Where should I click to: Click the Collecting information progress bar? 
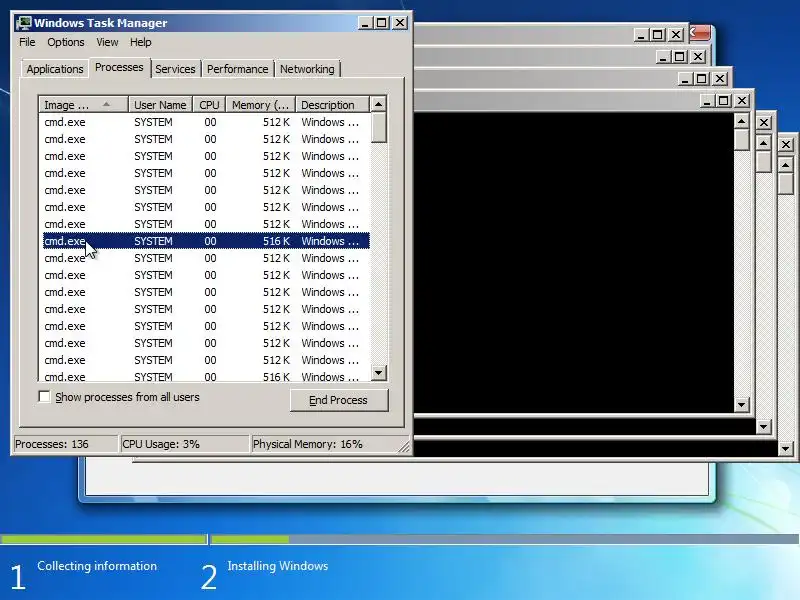[103, 539]
